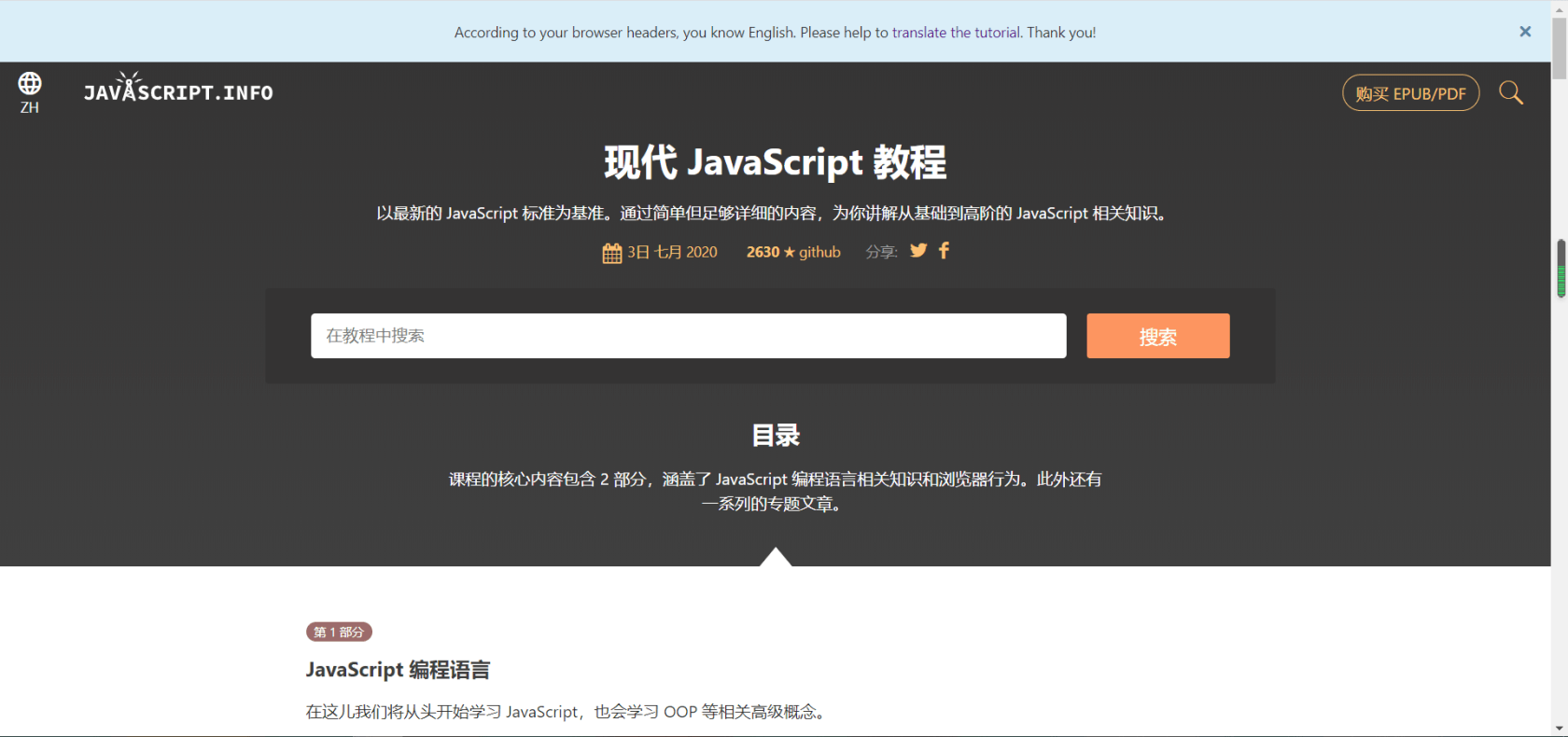Image resolution: width=1568 pixels, height=737 pixels.
Task: Click the 分享: label
Action: (x=881, y=252)
